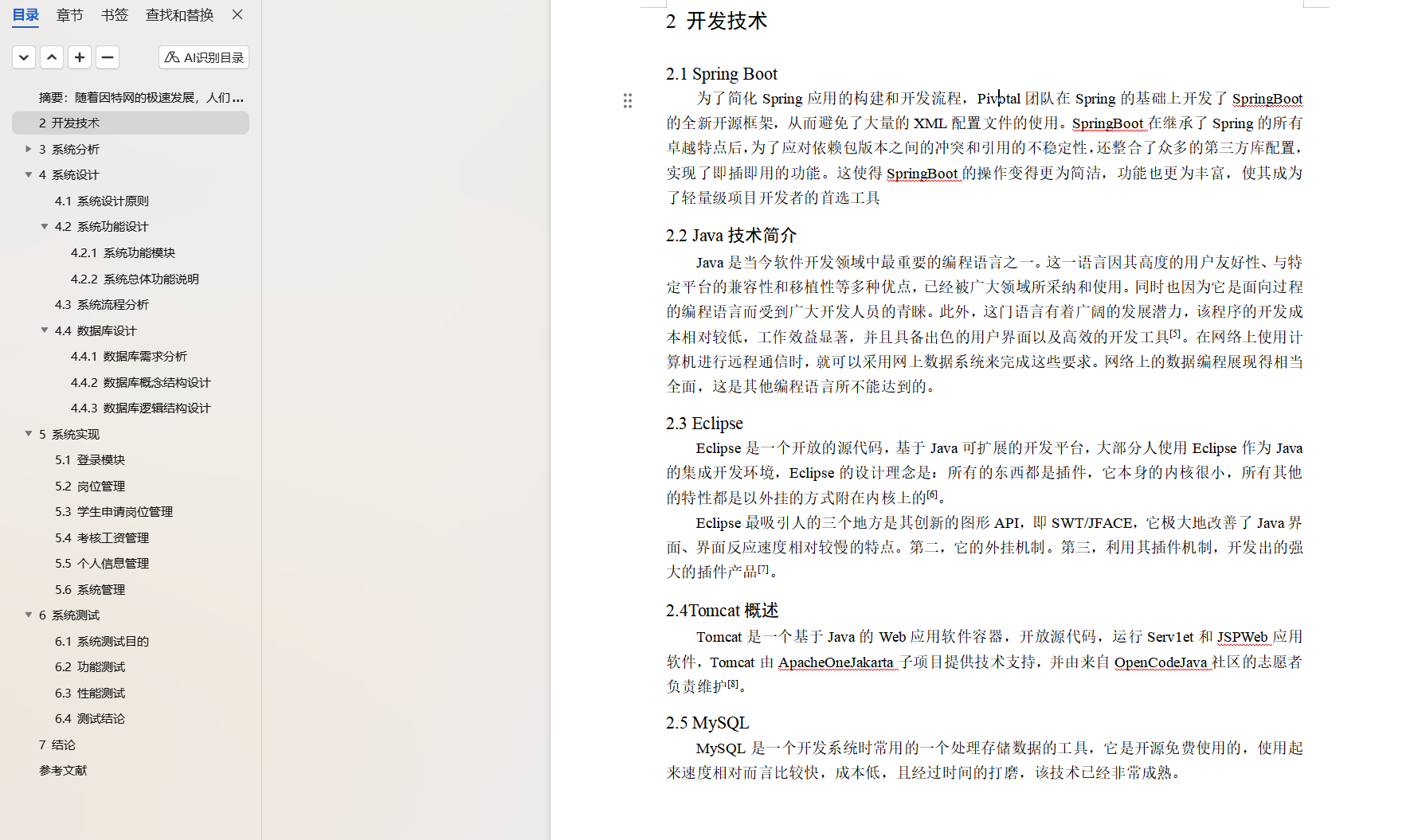Jump to 4.4.1 数据库需求分析
The width and height of the screenshot is (1418, 840).
pyautogui.click(x=129, y=356)
